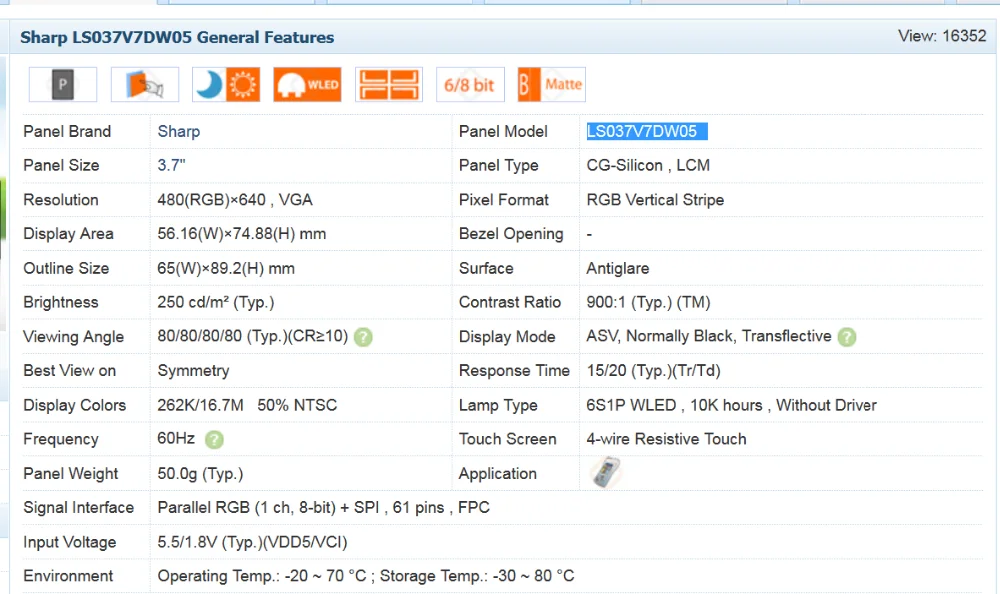This screenshot has width=1000, height=594.
Task: Click highlighted panel model LS037V7DW05
Action: click(x=647, y=131)
